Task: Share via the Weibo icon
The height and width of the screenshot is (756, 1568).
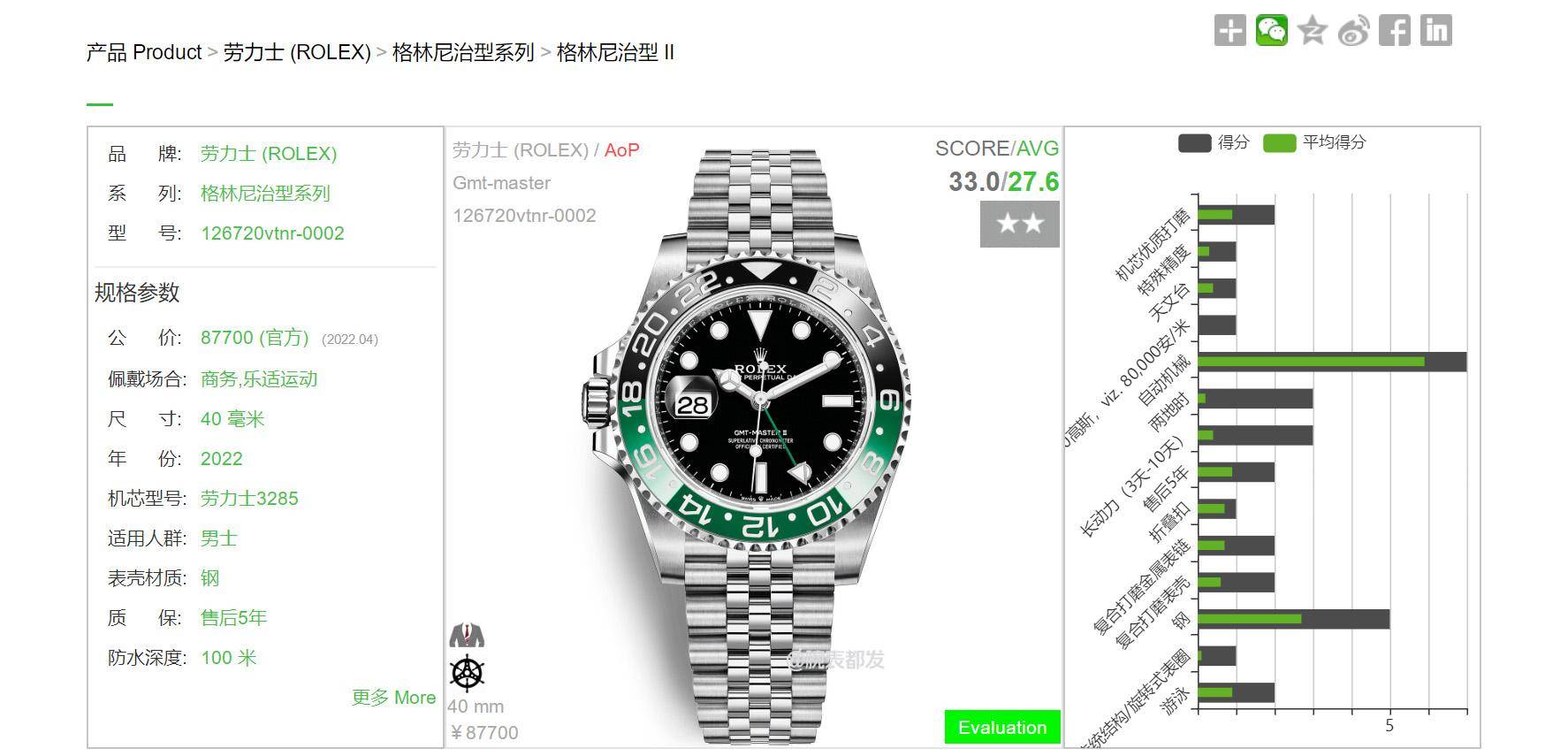Action: pos(1354,30)
